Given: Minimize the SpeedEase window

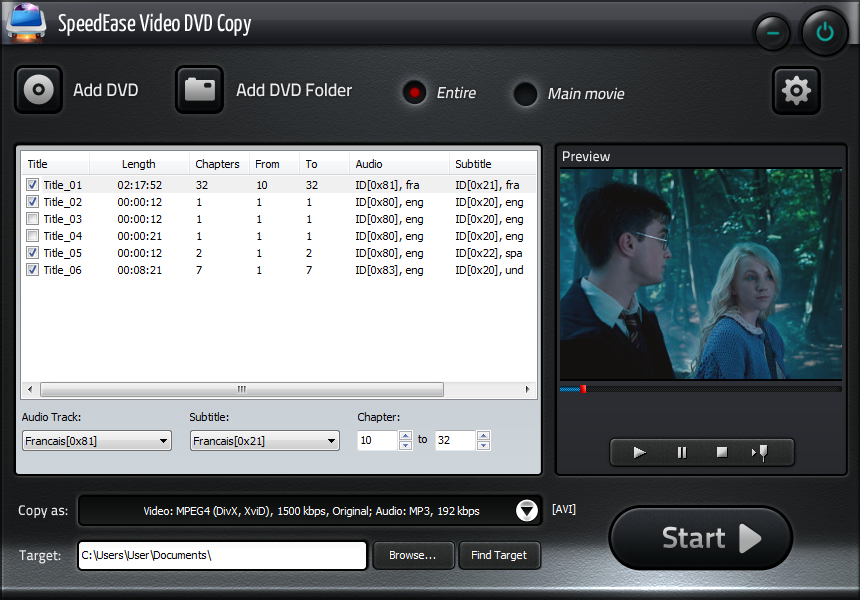Looking at the screenshot, I should pos(773,33).
